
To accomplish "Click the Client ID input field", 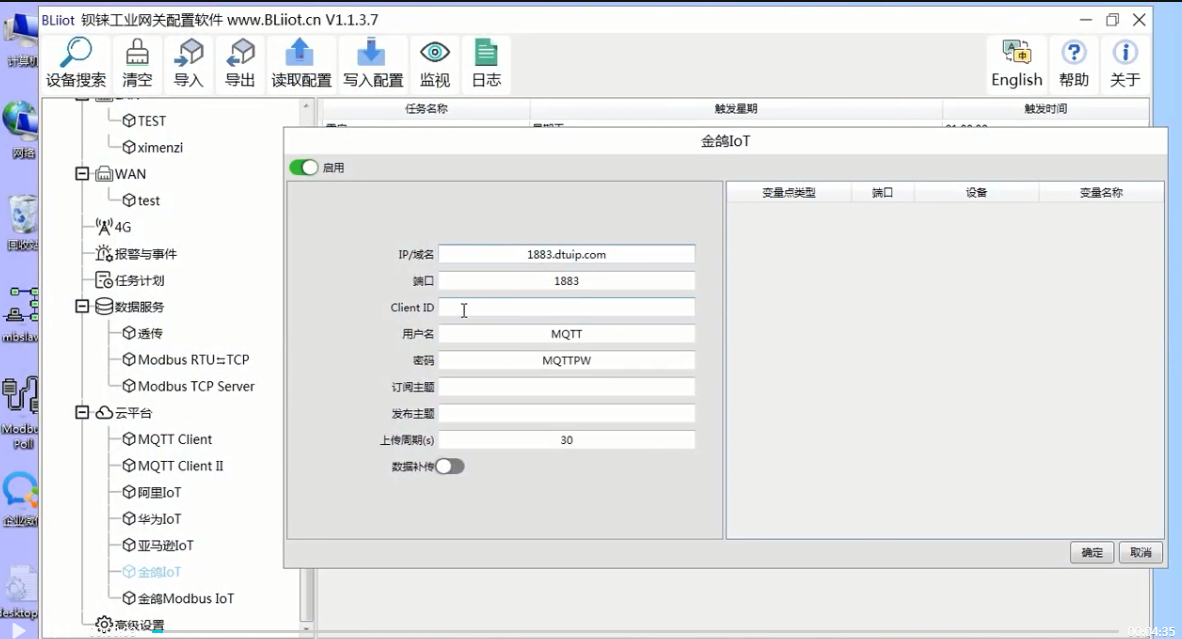I will click(x=566, y=308).
